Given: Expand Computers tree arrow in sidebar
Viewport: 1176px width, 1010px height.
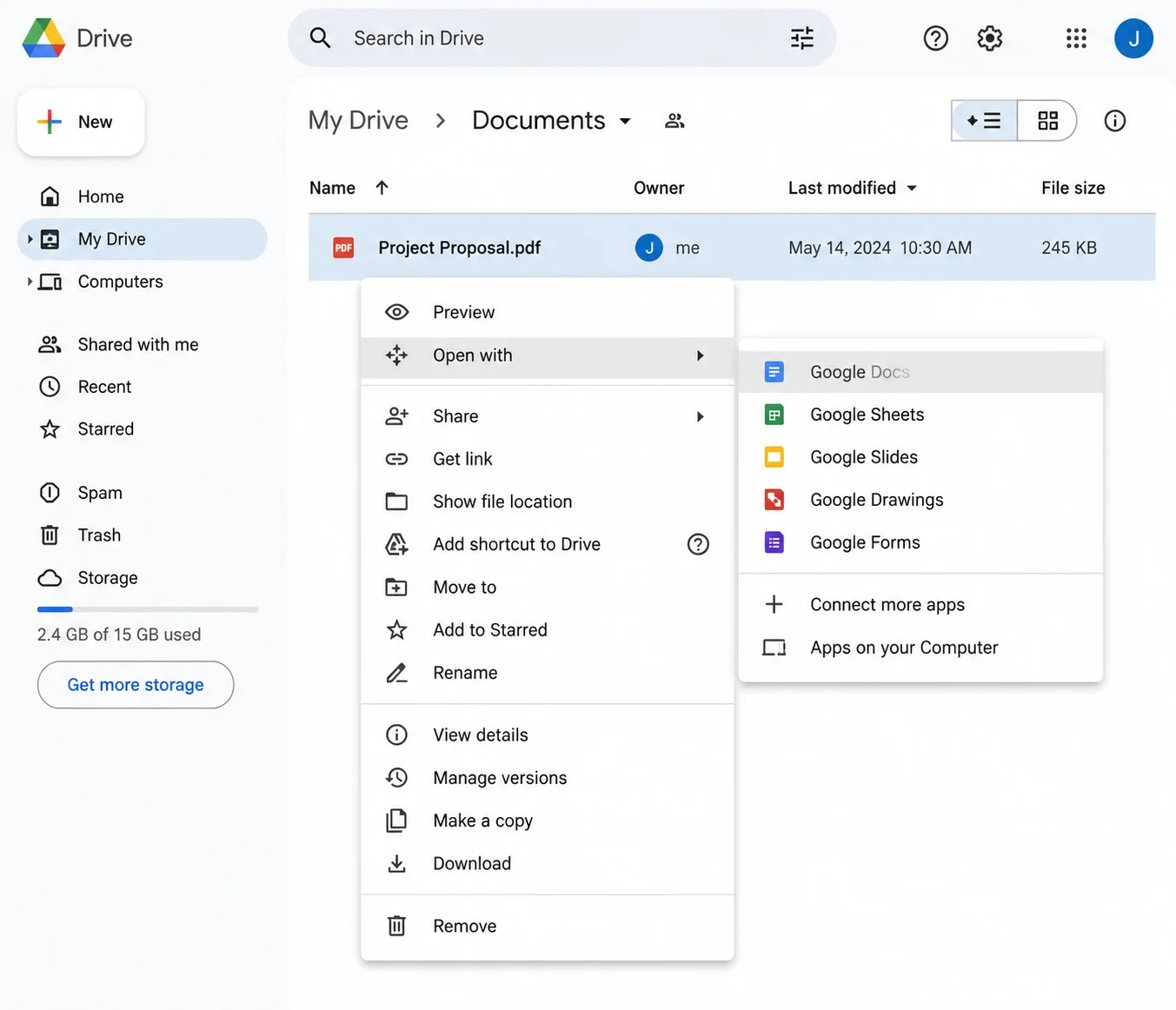Looking at the screenshot, I should [x=30, y=282].
